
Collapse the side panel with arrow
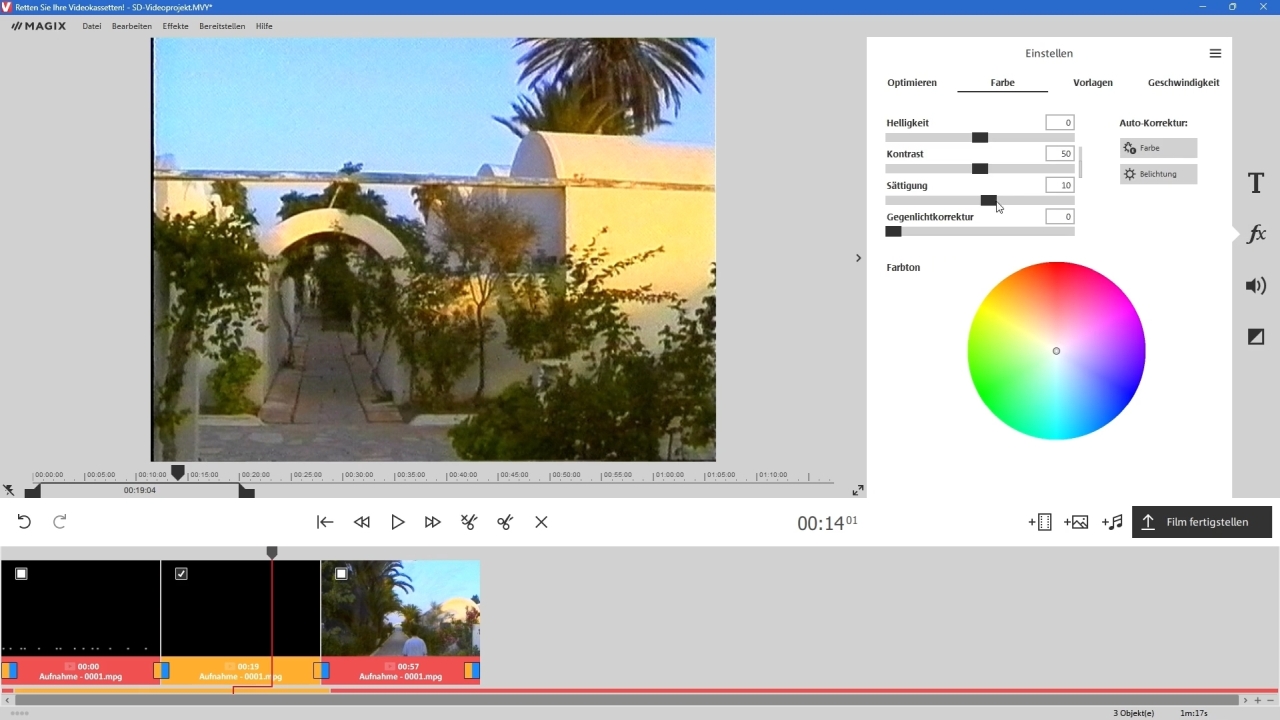(x=858, y=258)
